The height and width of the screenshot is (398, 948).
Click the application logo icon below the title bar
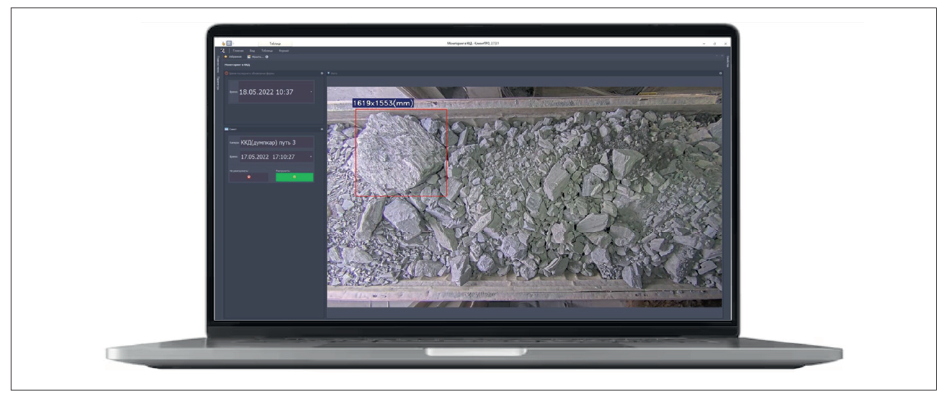point(223,51)
